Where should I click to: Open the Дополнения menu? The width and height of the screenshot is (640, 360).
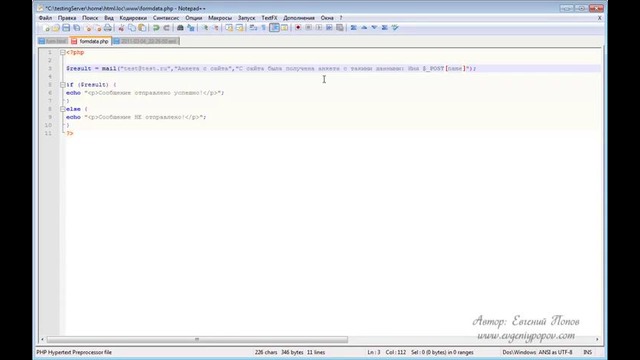coord(299,18)
